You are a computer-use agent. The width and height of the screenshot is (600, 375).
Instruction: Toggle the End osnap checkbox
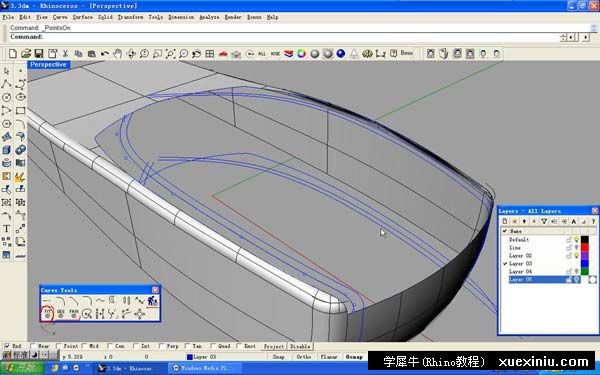(7, 346)
